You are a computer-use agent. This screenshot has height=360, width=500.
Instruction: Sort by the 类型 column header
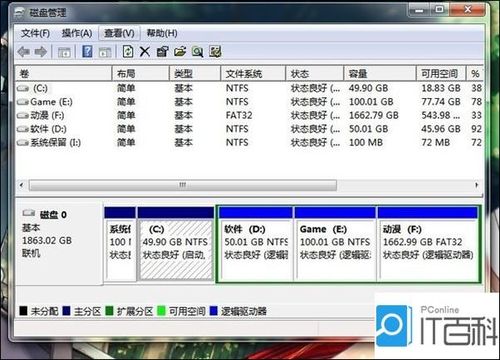pos(195,73)
